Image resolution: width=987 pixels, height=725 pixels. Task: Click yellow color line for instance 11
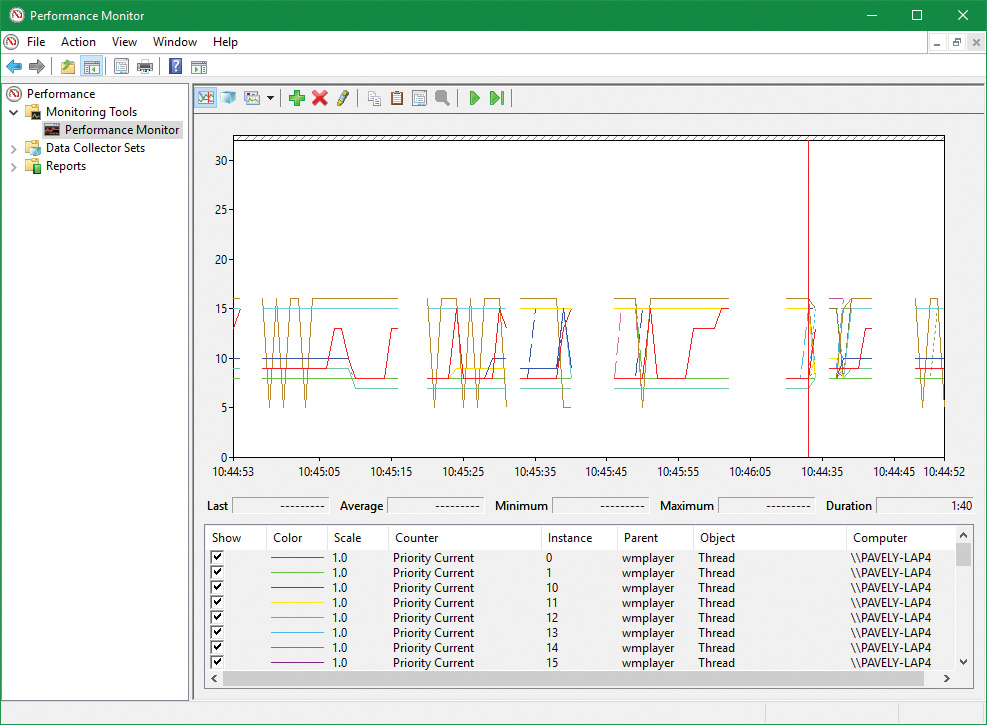(x=298, y=603)
